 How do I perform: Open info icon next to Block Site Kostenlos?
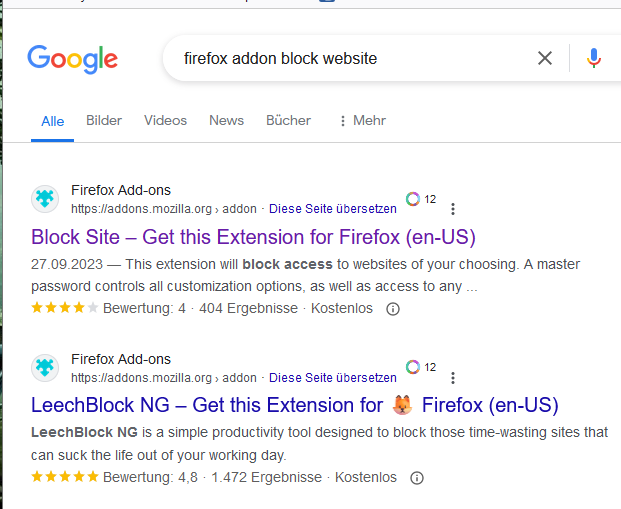click(x=393, y=309)
